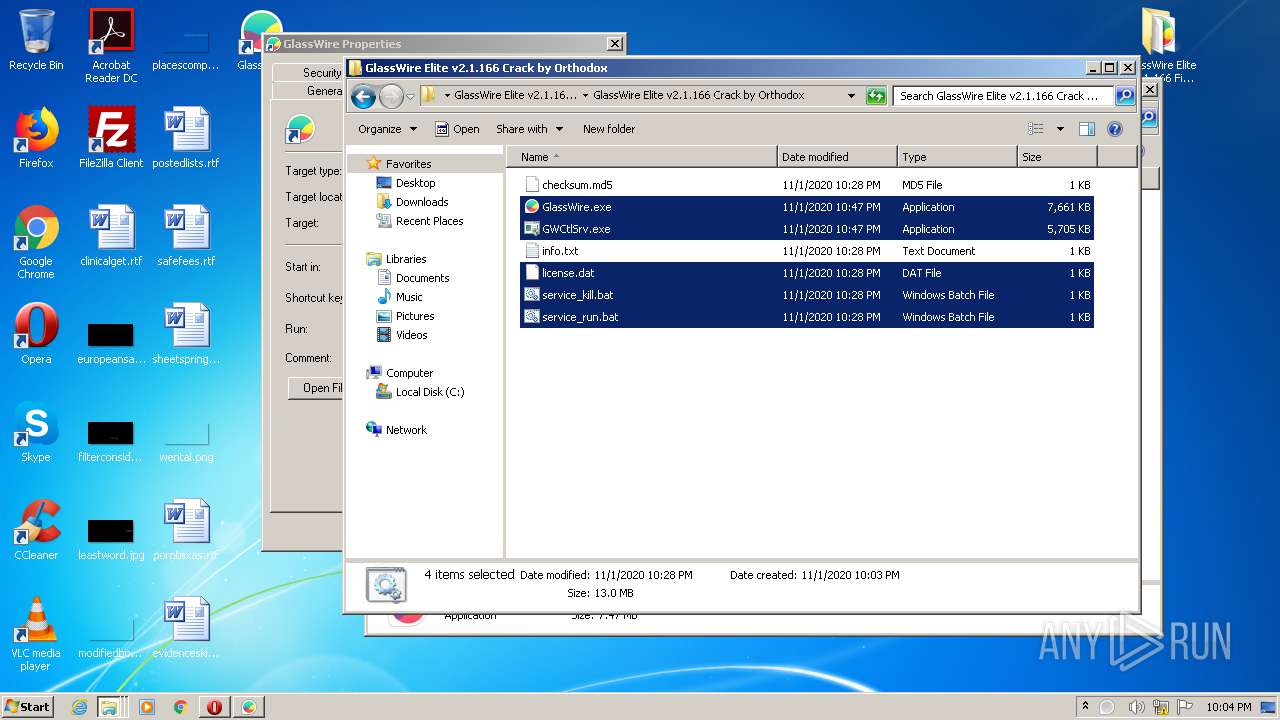The height and width of the screenshot is (720, 1280).
Task: Select the GlassWire Elite folder on desktop
Action: click(x=1160, y=46)
